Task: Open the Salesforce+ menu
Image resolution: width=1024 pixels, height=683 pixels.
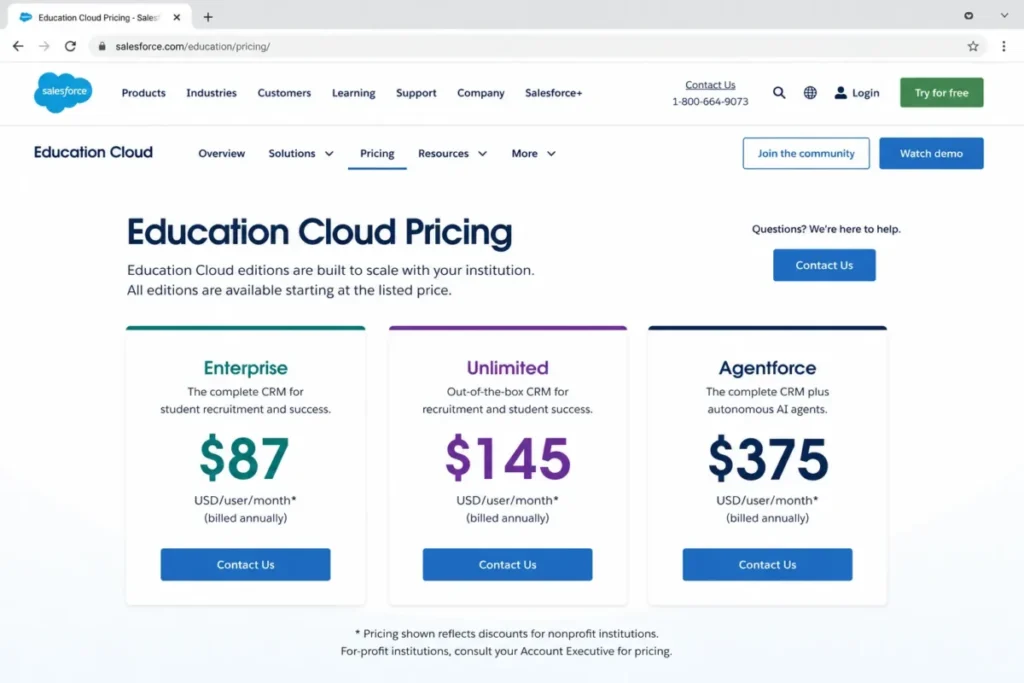Action: coord(554,93)
